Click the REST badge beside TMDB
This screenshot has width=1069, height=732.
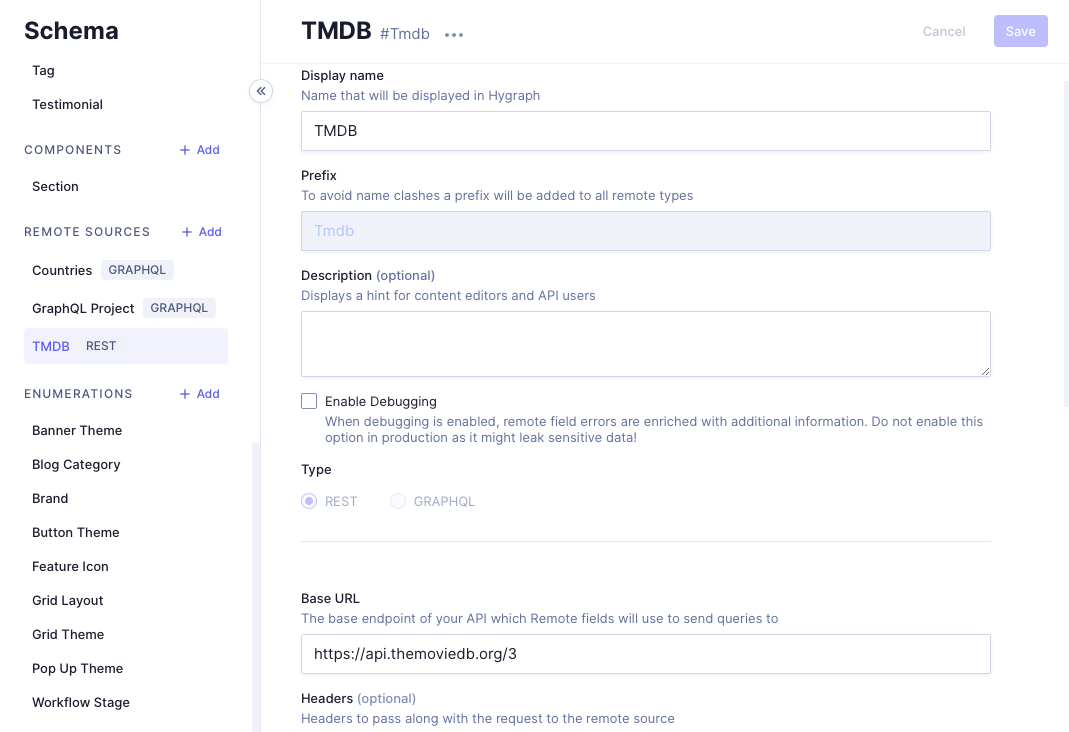[101, 346]
